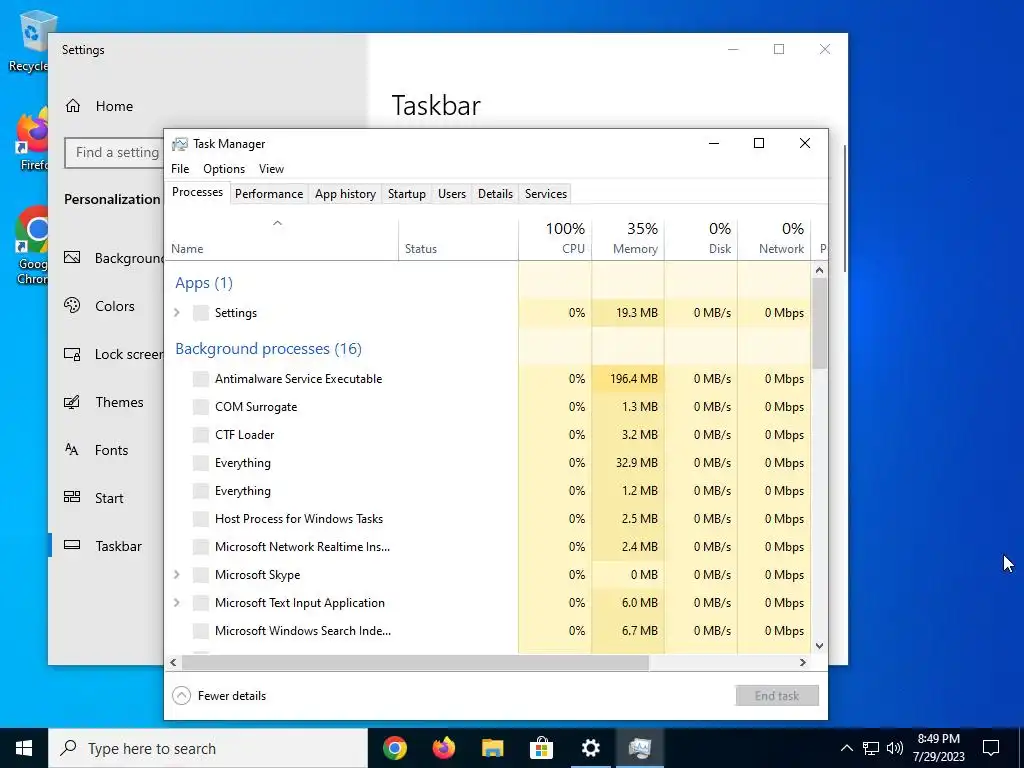
Task: Switch to the Details tab
Action: pos(495,194)
